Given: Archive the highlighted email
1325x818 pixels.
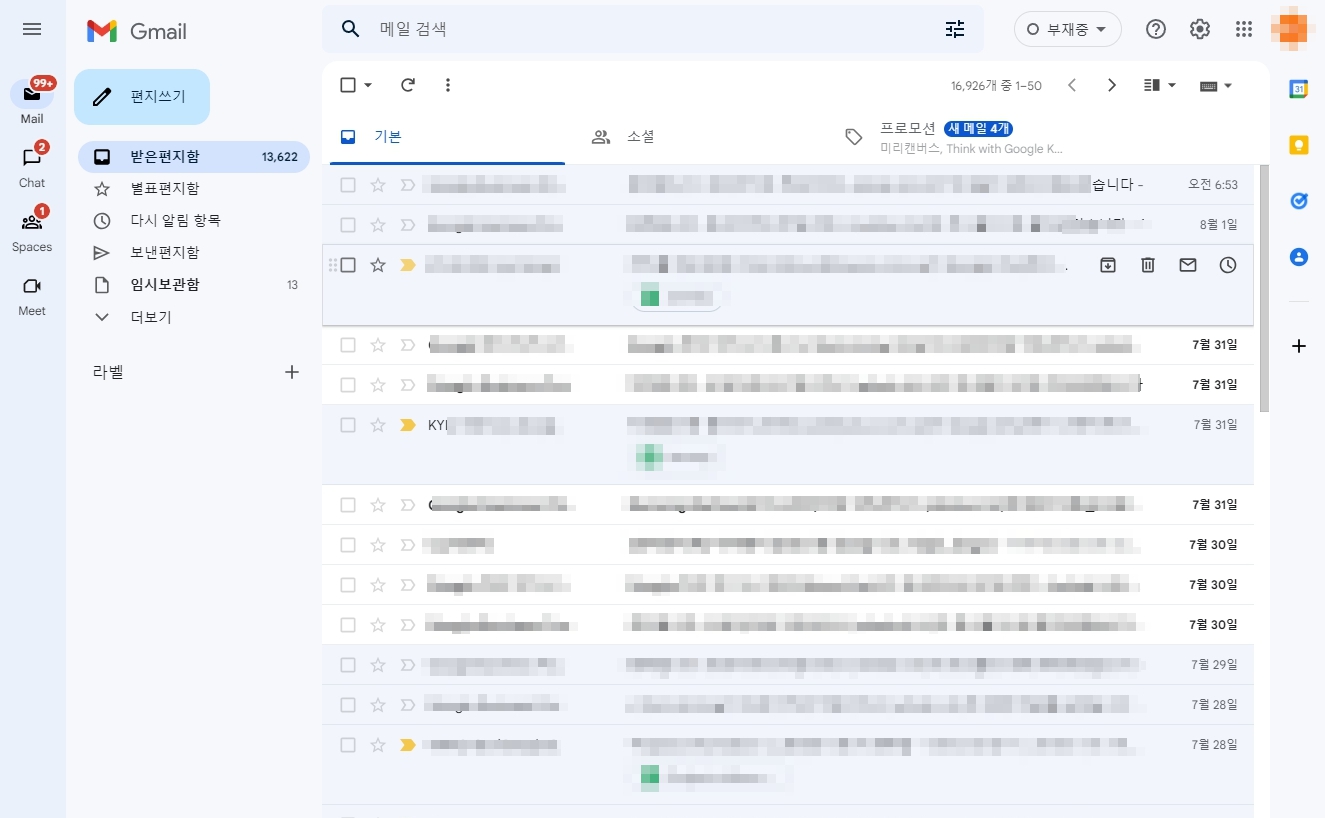Looking at the screenshot, I should pos(1108,265).
